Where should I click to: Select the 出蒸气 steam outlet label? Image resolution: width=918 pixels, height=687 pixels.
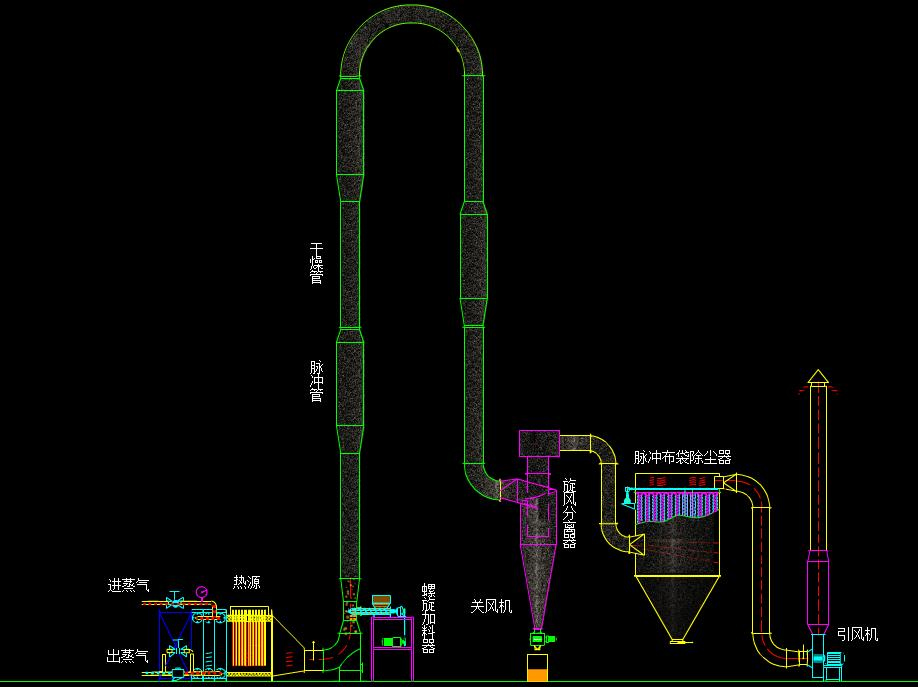128,656
